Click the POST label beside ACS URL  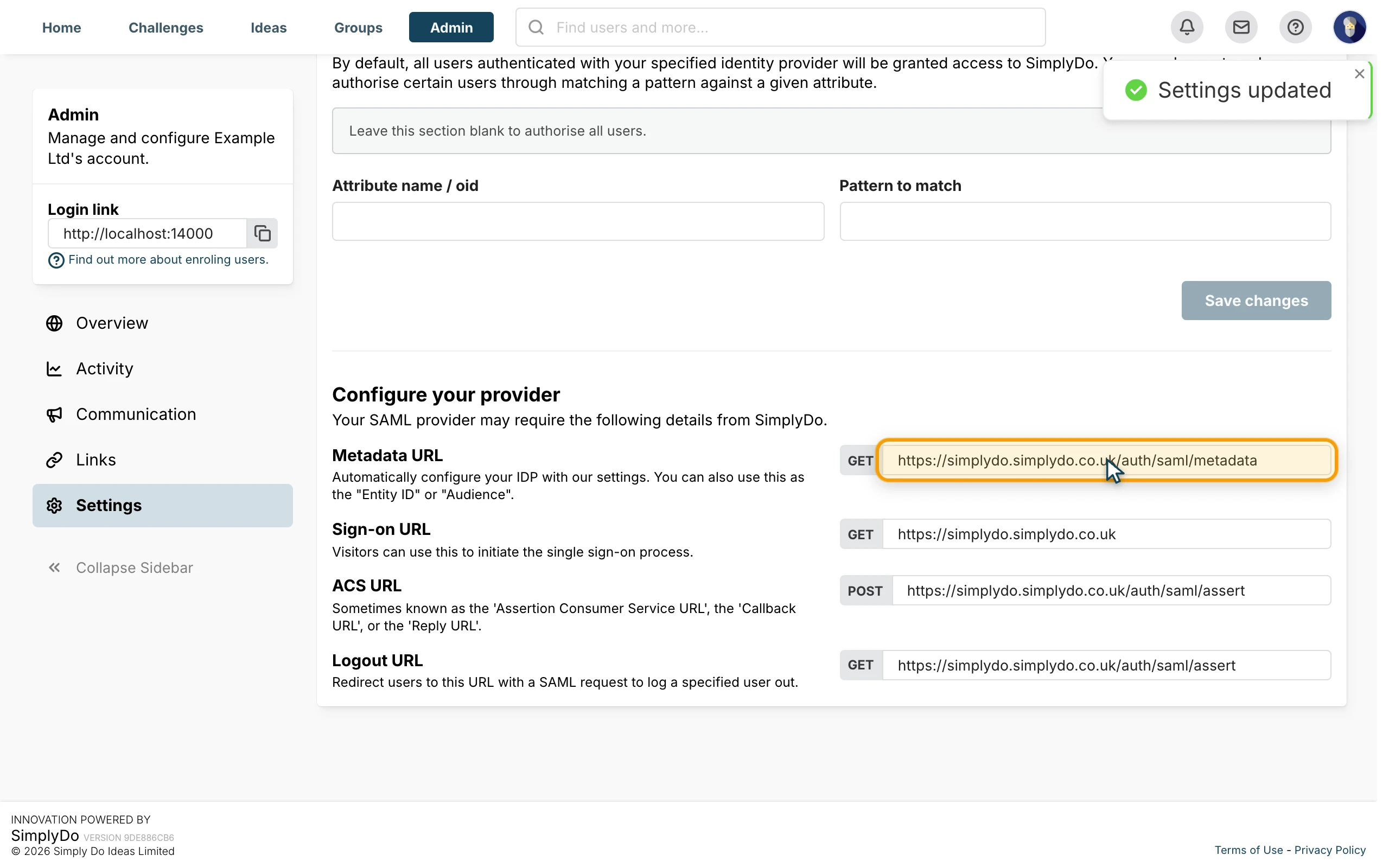coord(865,590)
